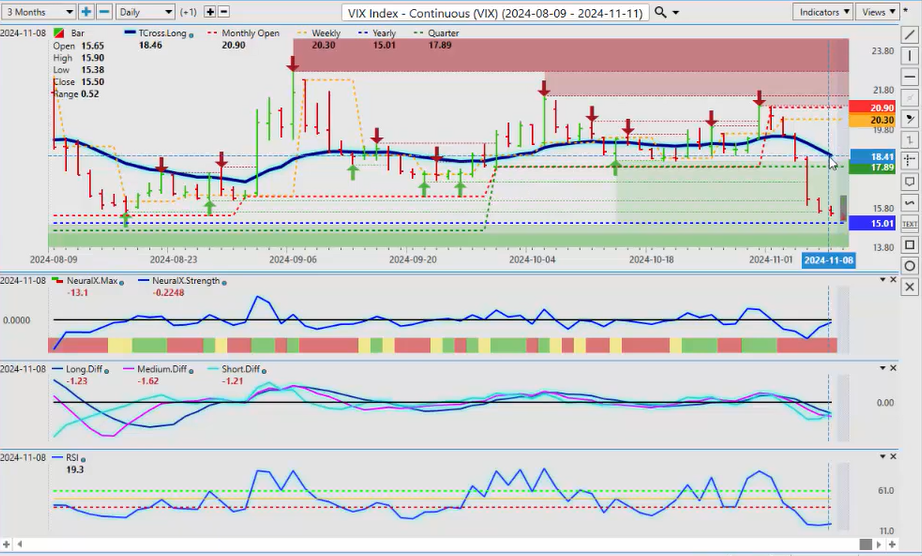The height and width of the screenshot is (556, 922).
Task: Choose the TEXT annotation tool
Action: (x=909, y=224)
